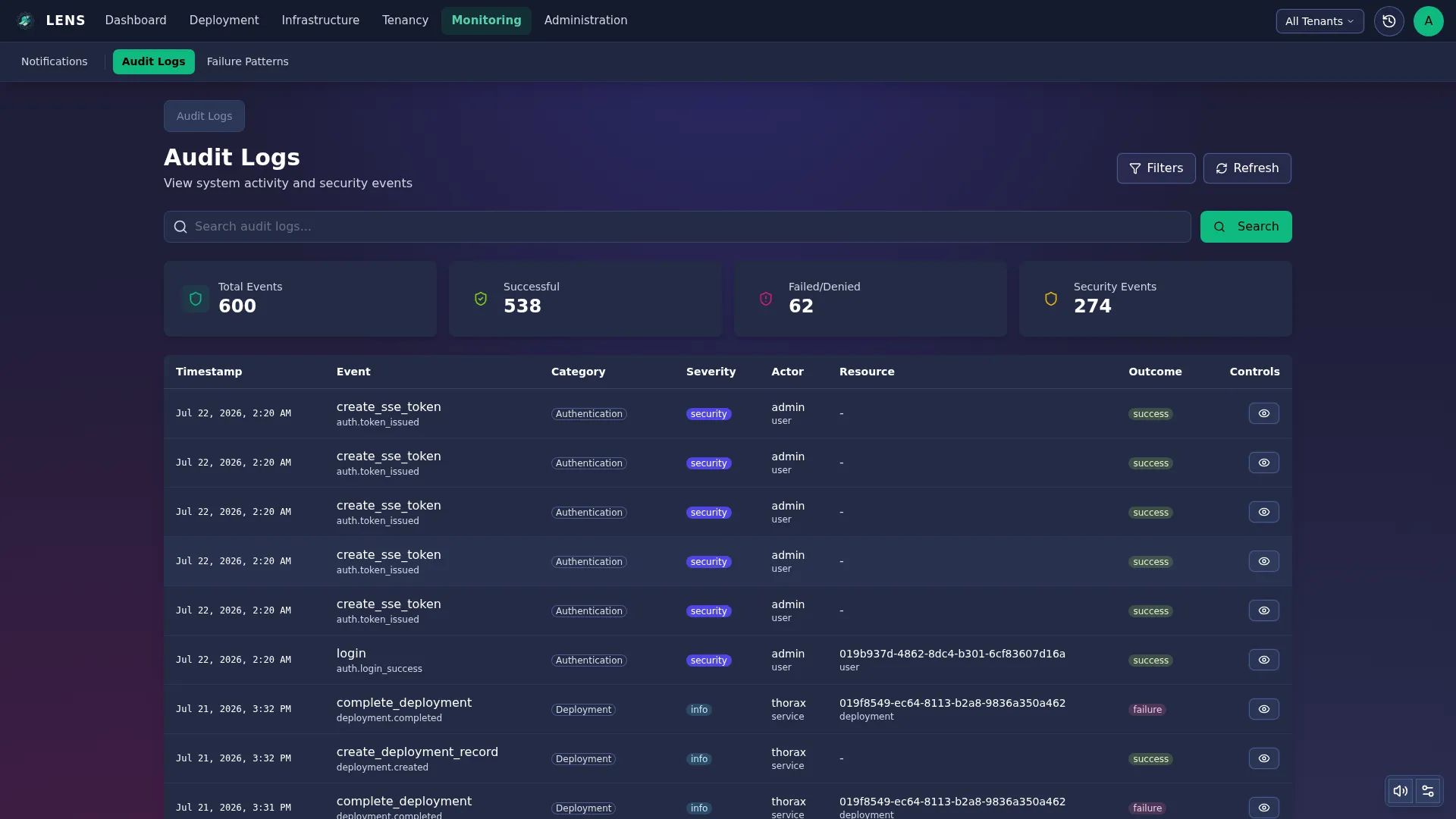Open the Administration menu
Image resolution: width=1456 pixels, height=819 pixels.
[585, 20]
